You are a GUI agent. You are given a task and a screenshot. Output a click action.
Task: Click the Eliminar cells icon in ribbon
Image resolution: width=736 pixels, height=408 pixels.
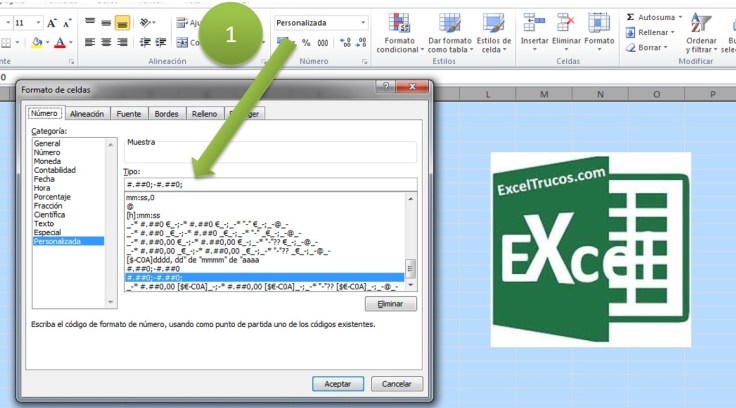pyautogui.click(x=566, y=23)
